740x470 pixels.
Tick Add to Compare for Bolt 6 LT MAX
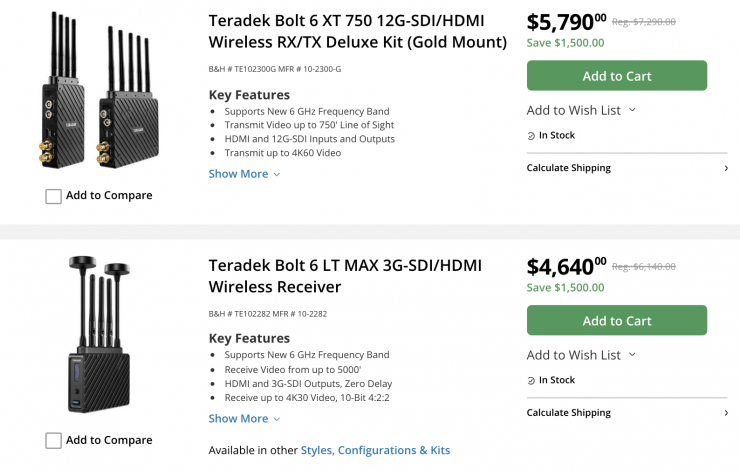(54, 441)
